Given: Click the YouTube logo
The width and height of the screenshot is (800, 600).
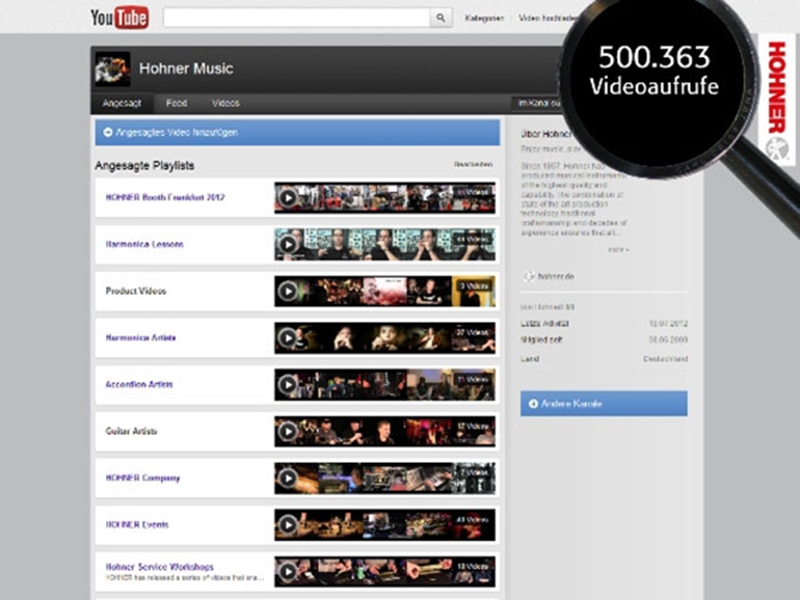Looking at the screenshot, I should (x=119, y=17).
